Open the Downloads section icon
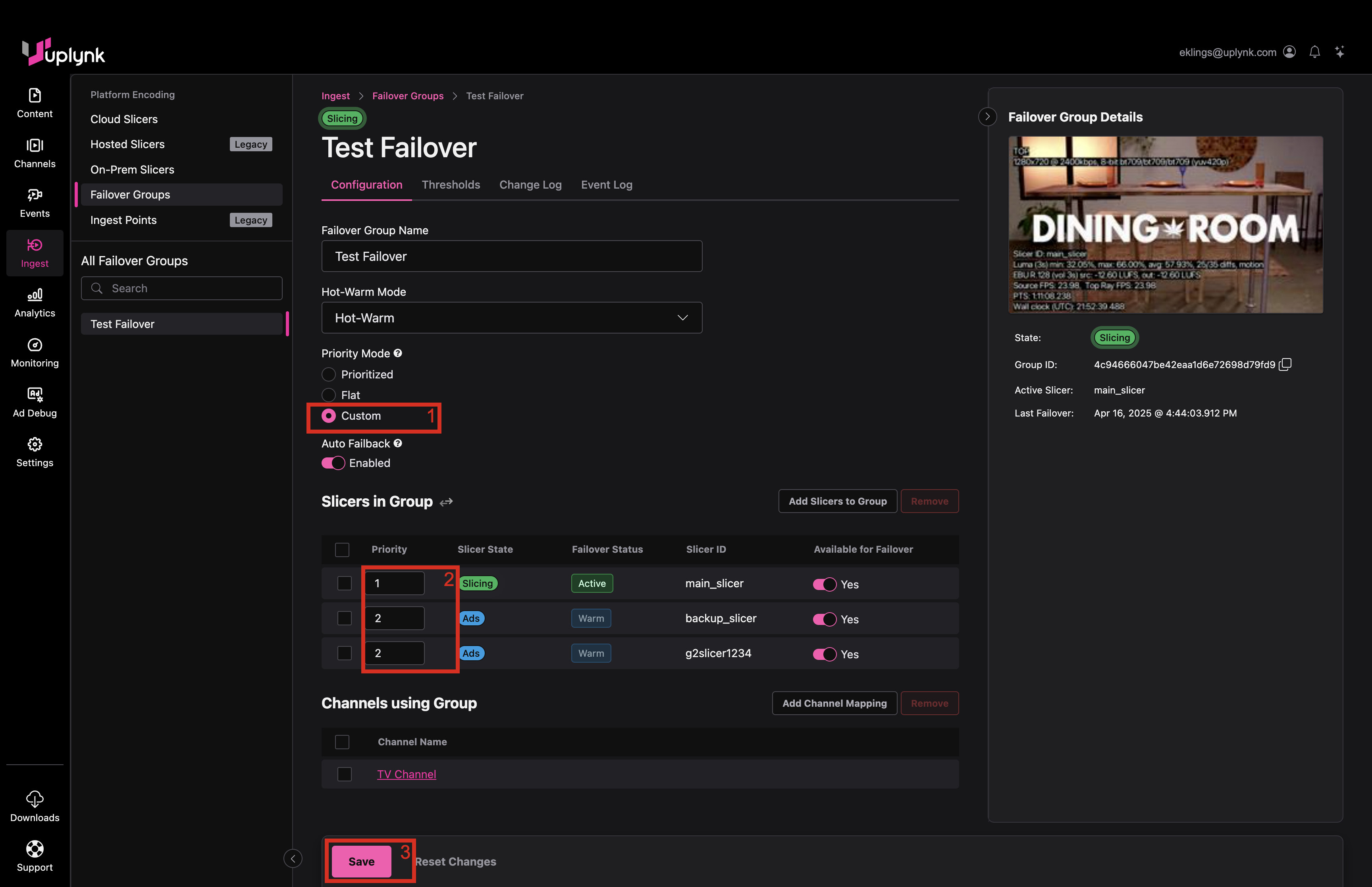 (35, 799)
